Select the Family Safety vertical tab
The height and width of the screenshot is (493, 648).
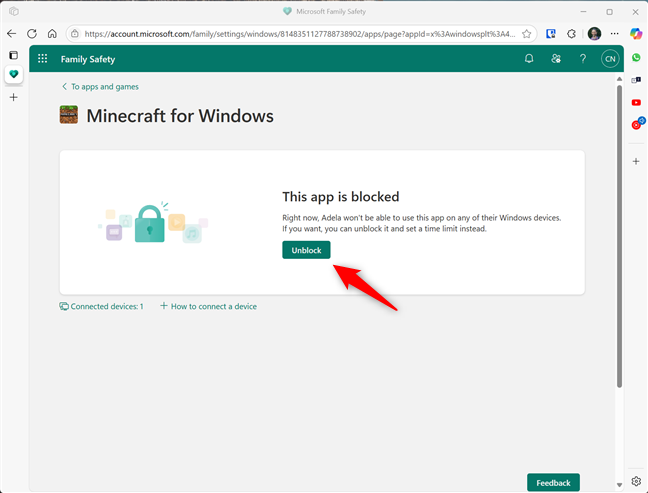(x=14, y=74)
